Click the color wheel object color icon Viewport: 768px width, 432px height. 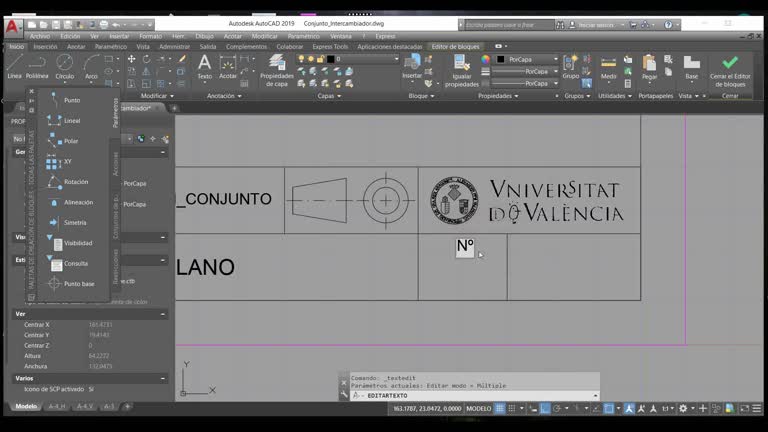coord(485,59)
